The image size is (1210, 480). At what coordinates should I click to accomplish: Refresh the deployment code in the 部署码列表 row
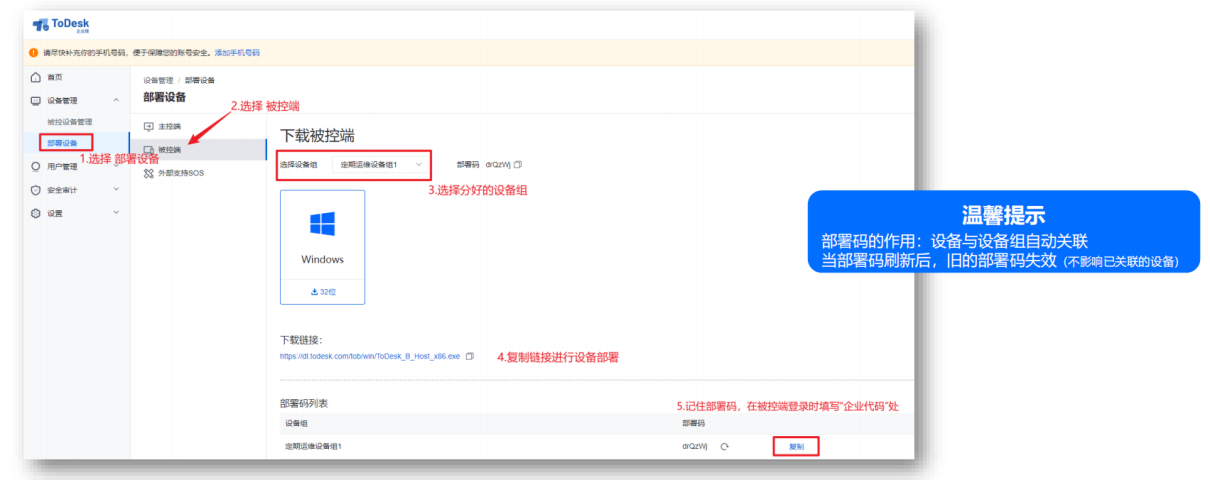click(723, 446)
